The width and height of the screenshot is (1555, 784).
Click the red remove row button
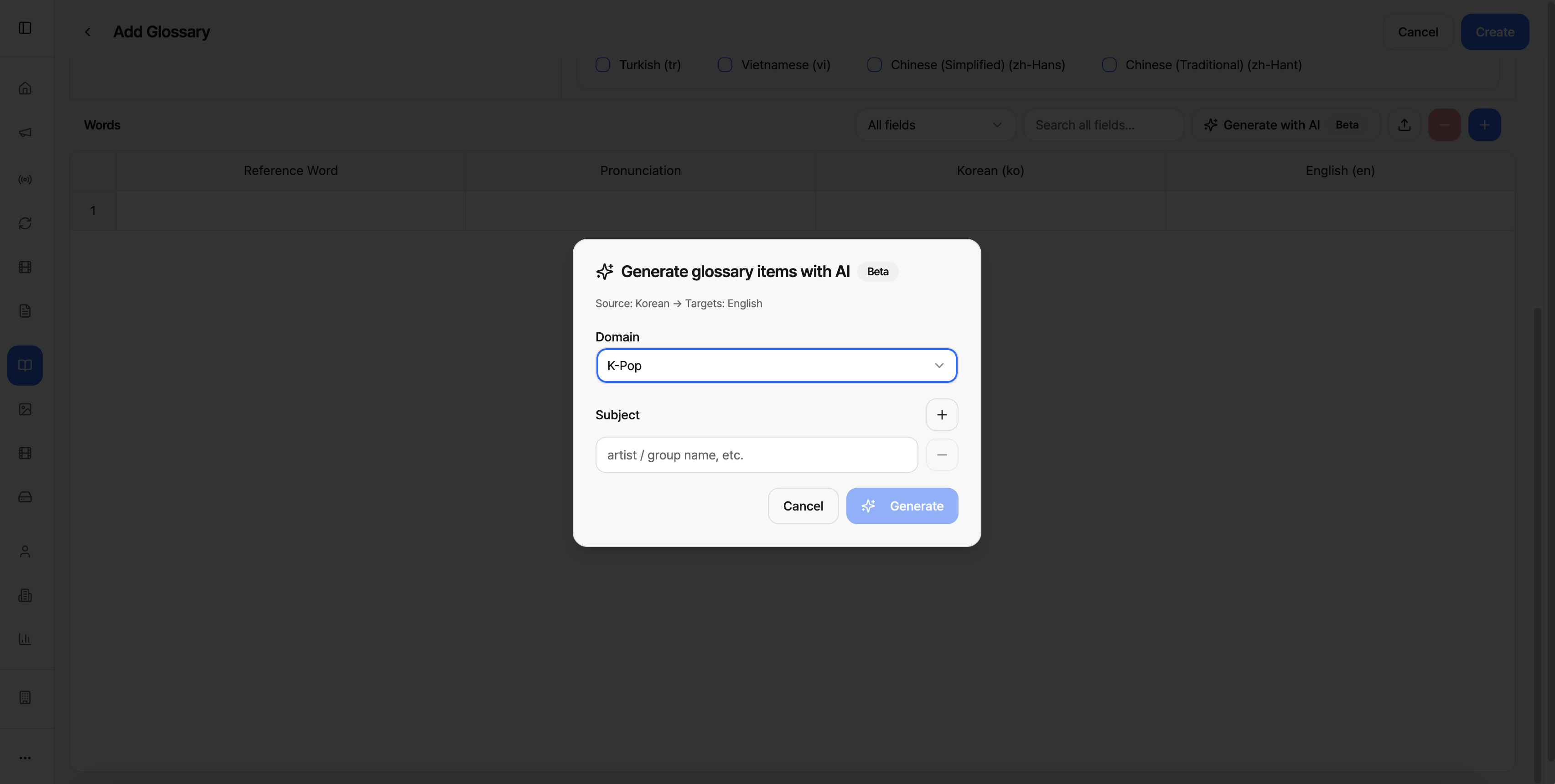pos(1444,125)
